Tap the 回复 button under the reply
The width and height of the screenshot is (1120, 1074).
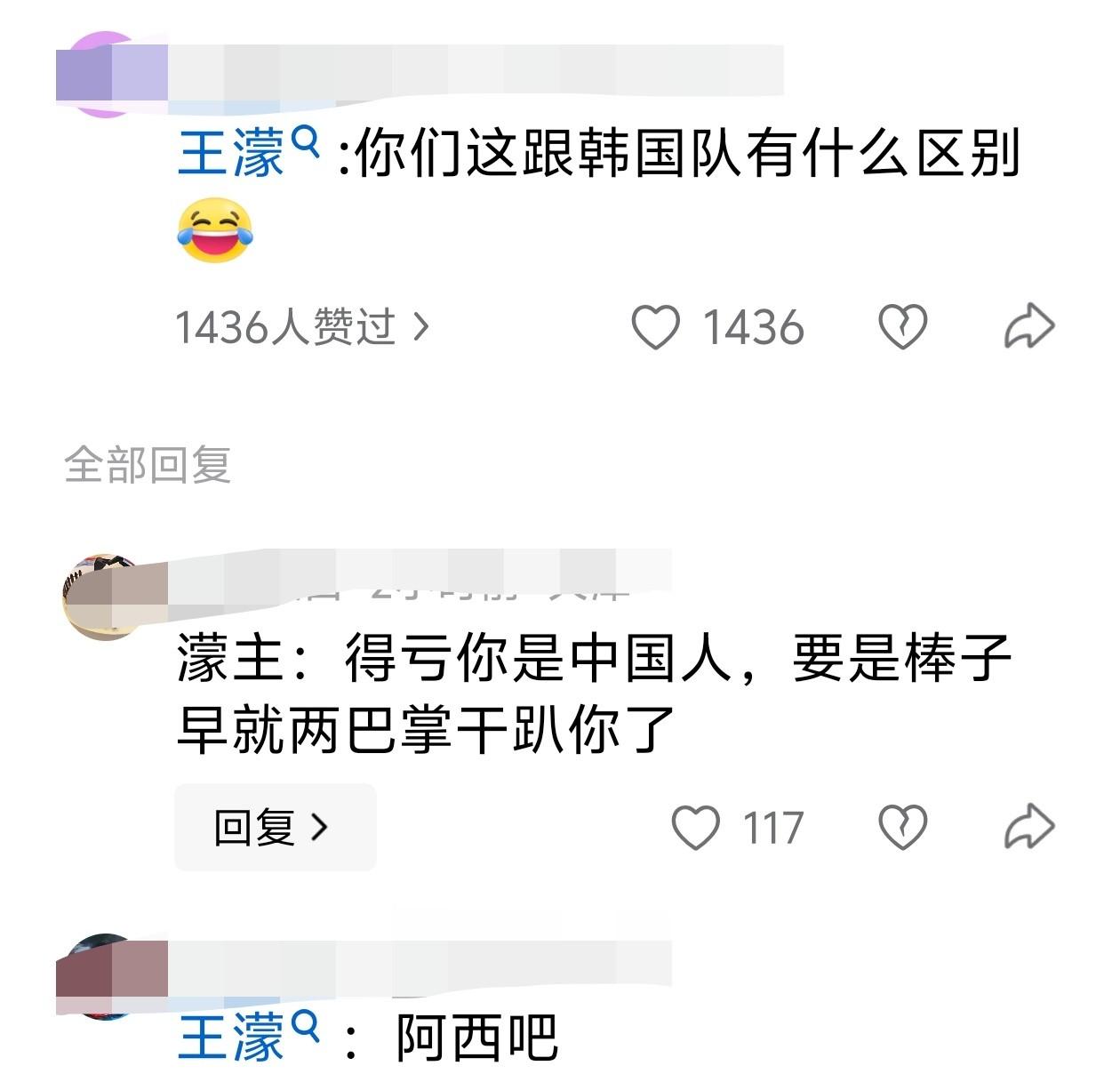(x=275, y=827)
